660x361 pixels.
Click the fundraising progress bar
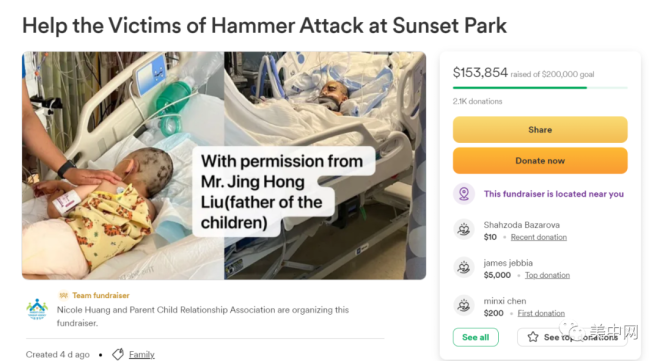click(x=540, y=88)
